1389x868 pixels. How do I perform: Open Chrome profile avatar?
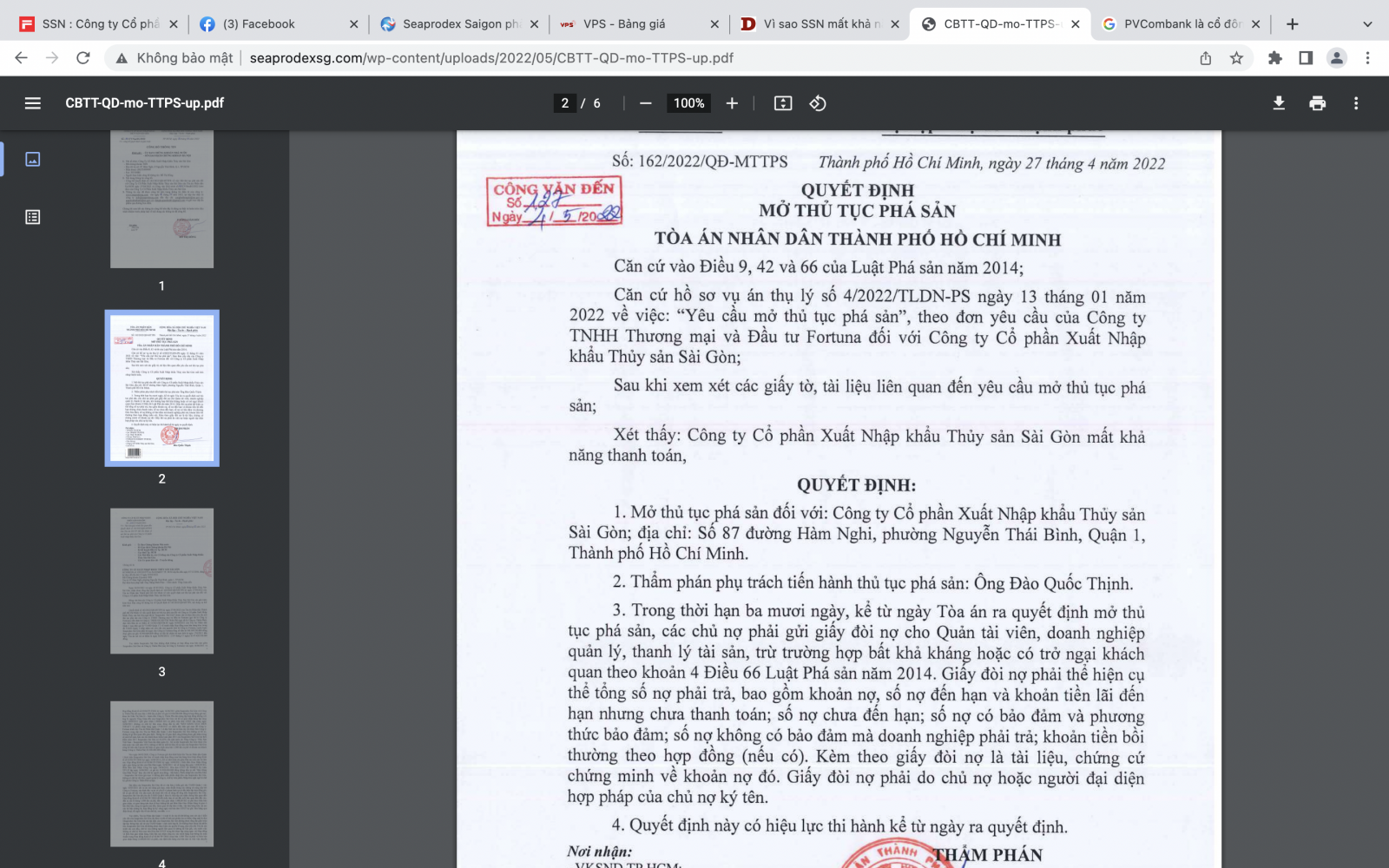click(x=1337, y=58)
